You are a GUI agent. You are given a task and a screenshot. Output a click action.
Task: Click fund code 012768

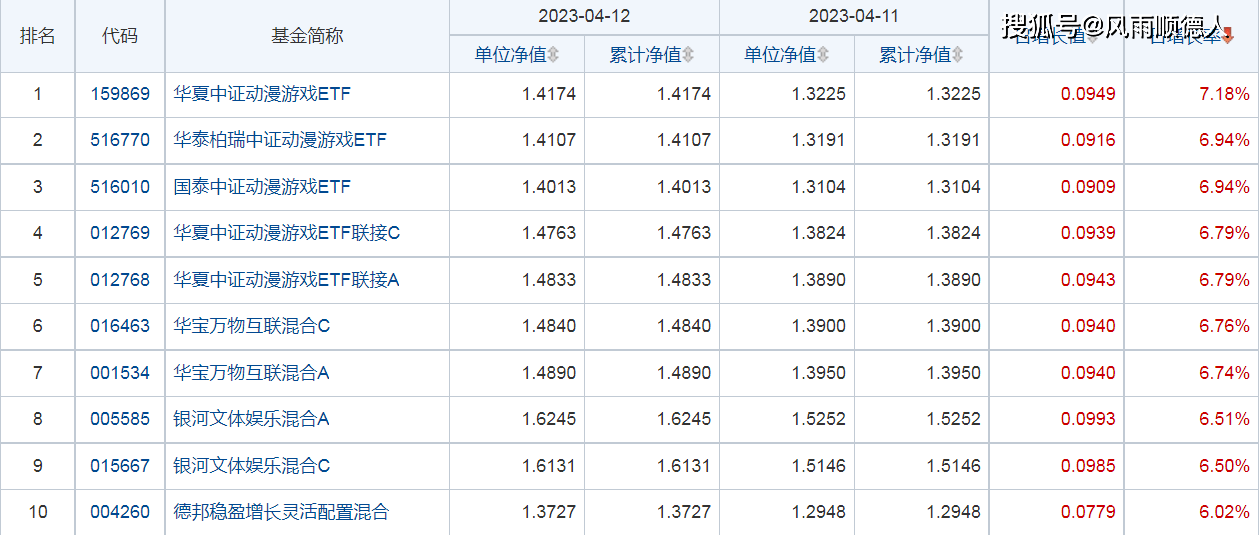pos(120,280)
